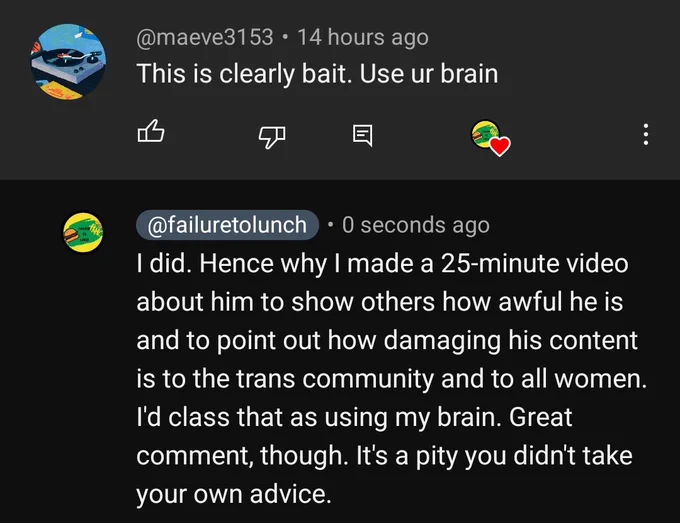Visit the @maeve3153 channel link
Viewport: 680px width, 523px height.
pyautogui.click(x=205, y=37)
